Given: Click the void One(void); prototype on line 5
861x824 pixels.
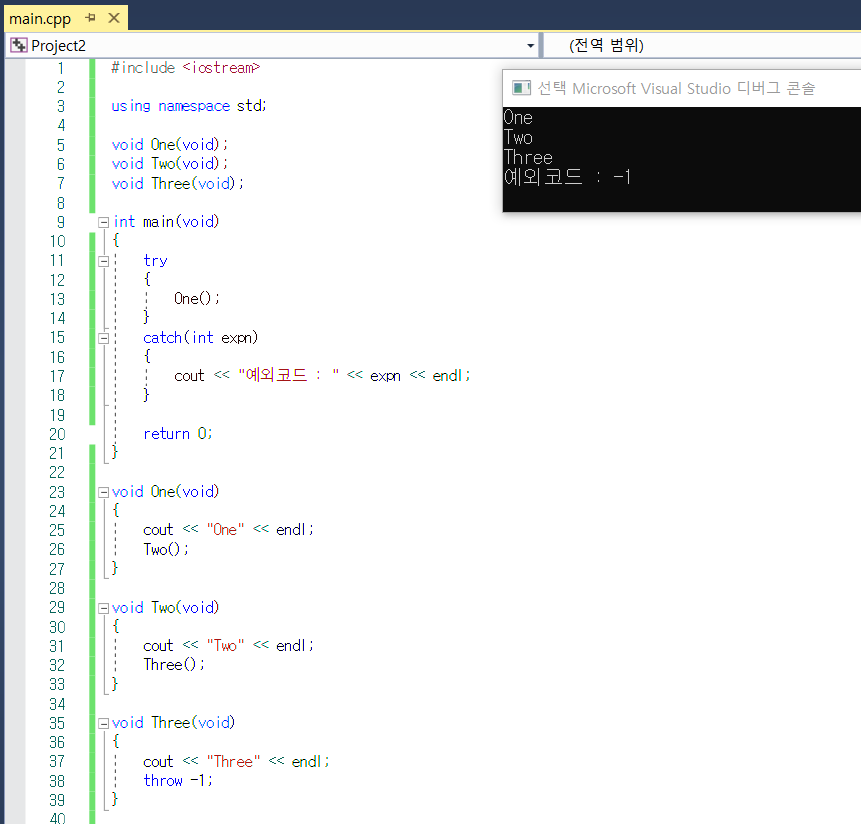Looking at the screenshot, I should point(170,144).
